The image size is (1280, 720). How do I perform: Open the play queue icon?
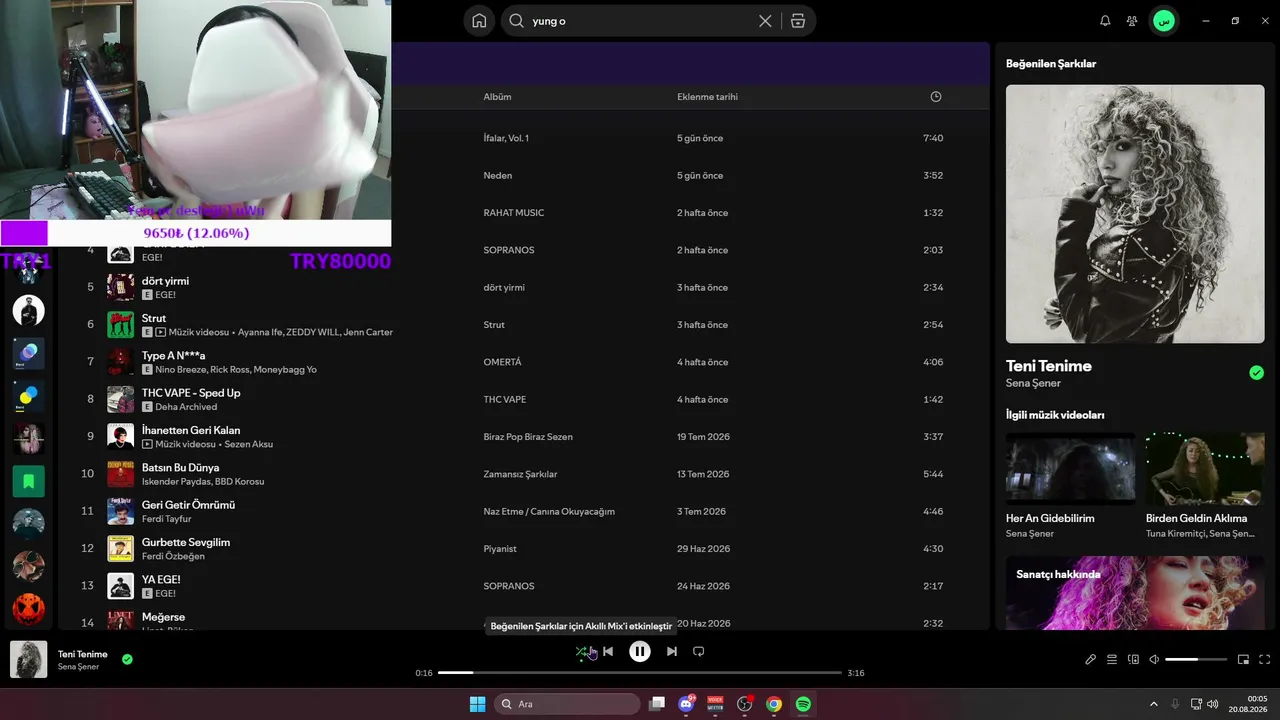tap(1112, 660)
